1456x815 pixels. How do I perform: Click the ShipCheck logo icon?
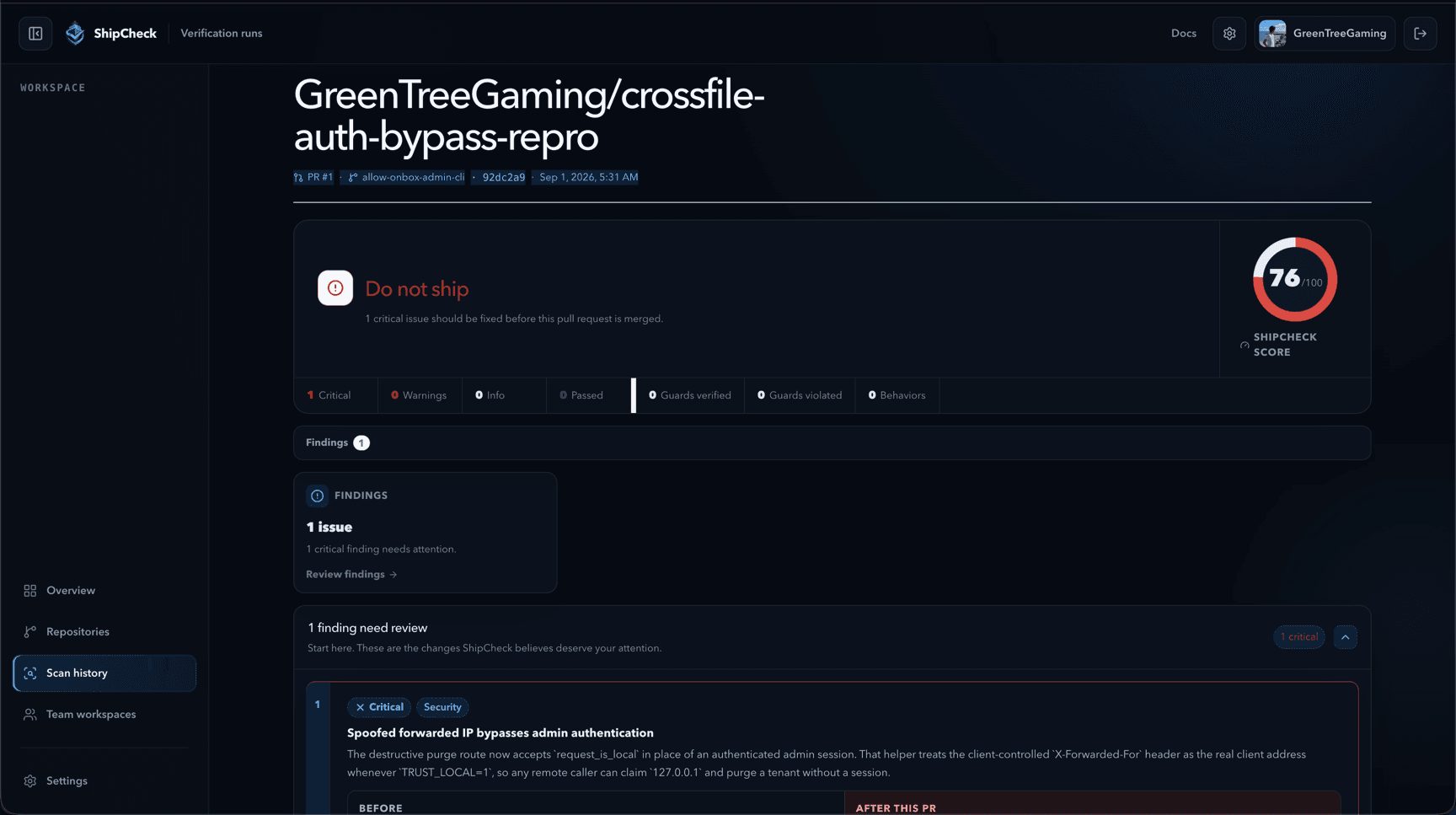tap(75, 34)
